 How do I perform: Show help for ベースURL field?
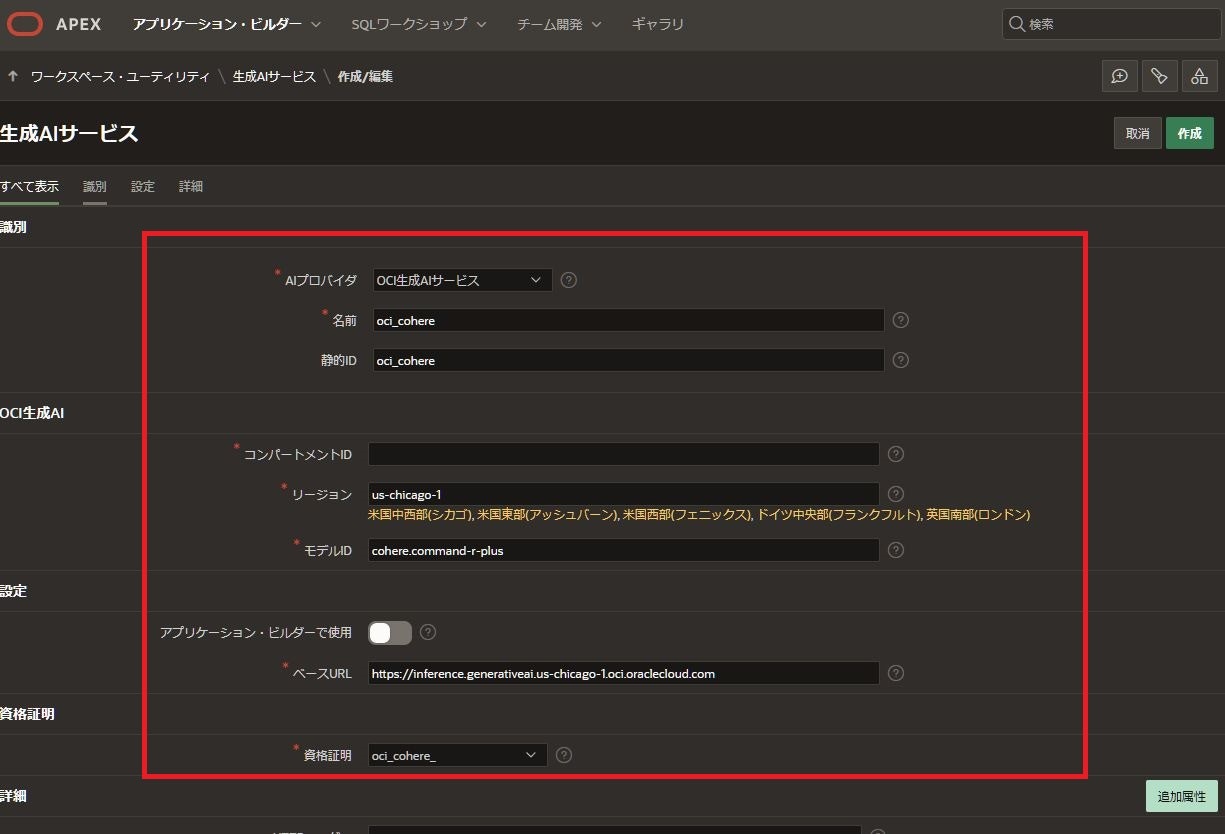896,673
